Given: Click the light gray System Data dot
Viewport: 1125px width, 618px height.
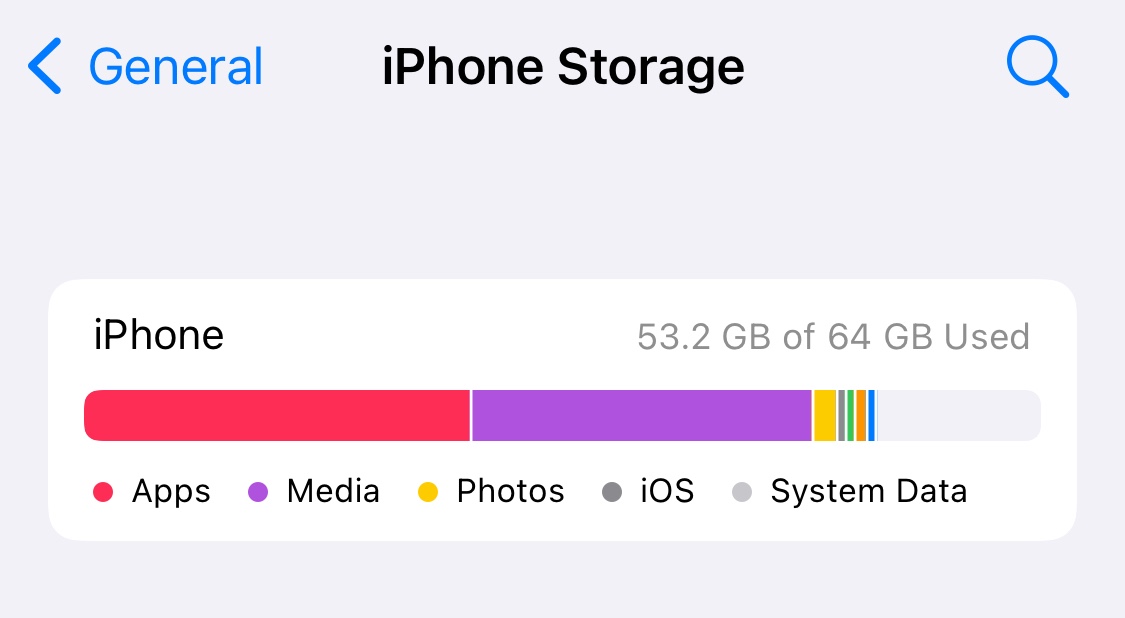Looking at the screenshot, I should (x=741, y=492).
